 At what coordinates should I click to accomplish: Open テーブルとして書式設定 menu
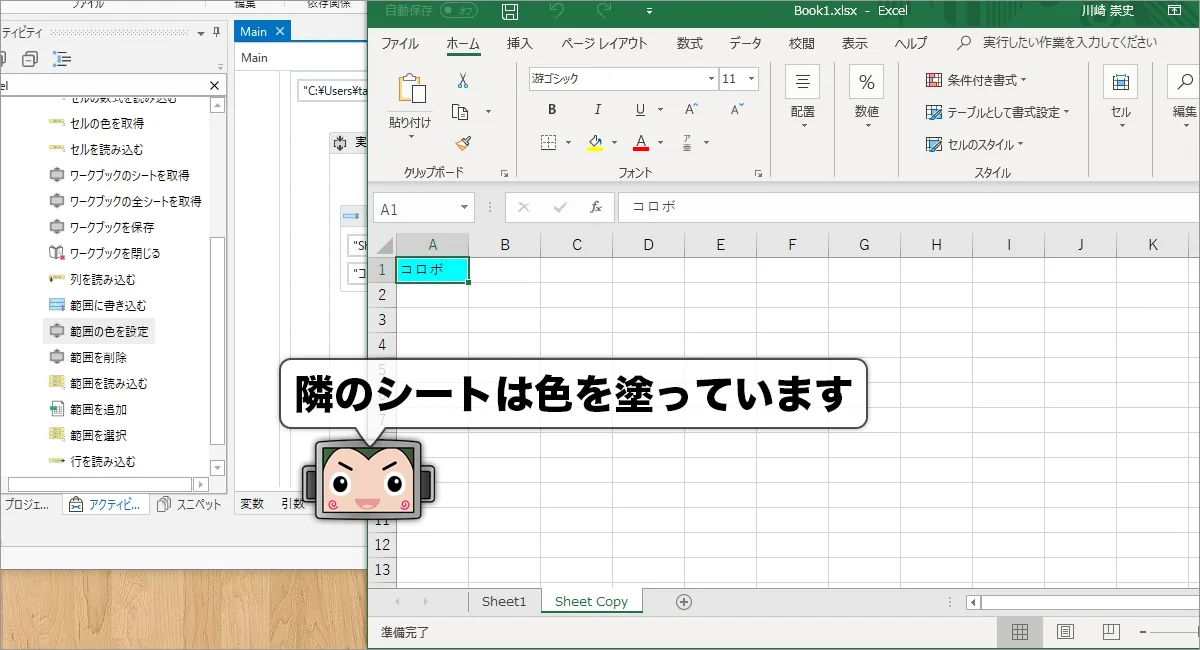click(998, 112)
